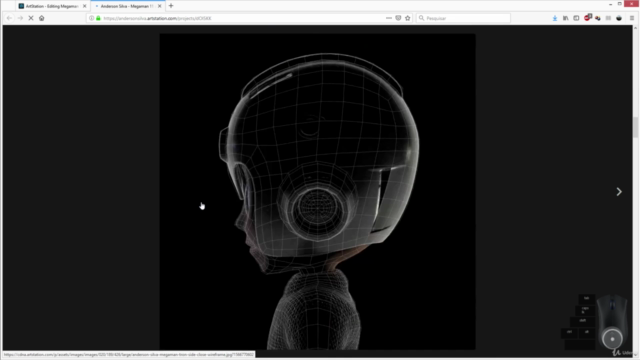The height and width of the screenshot is (360, 640).
Task: Close the ArtStation Editing Megaman tab
Action: [84, 6]
